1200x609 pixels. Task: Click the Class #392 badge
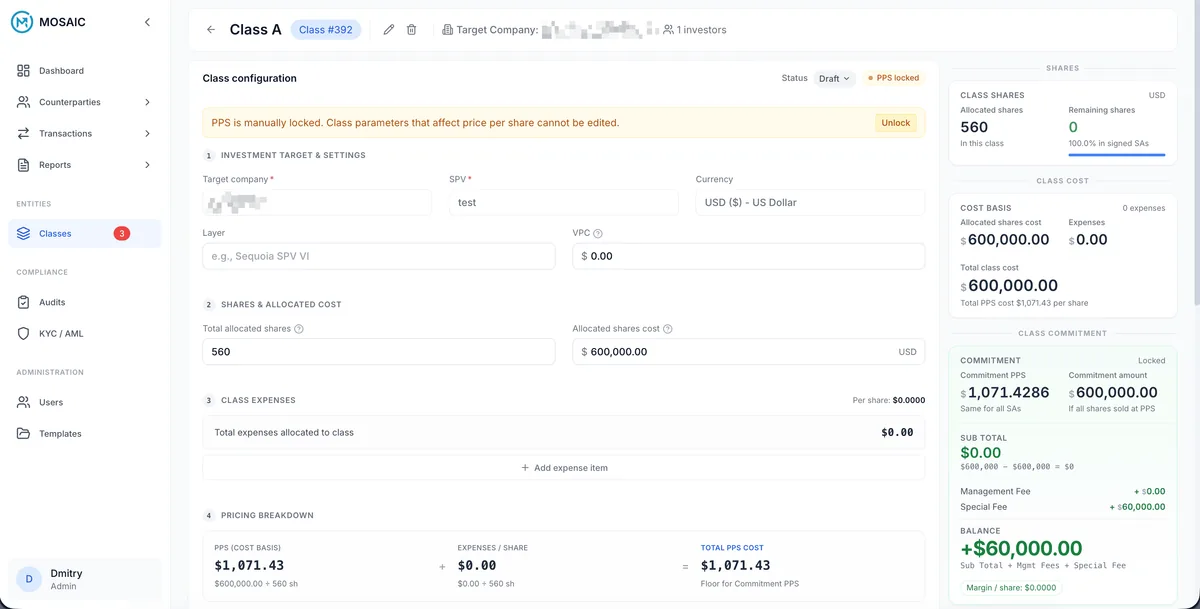point(326,30)
